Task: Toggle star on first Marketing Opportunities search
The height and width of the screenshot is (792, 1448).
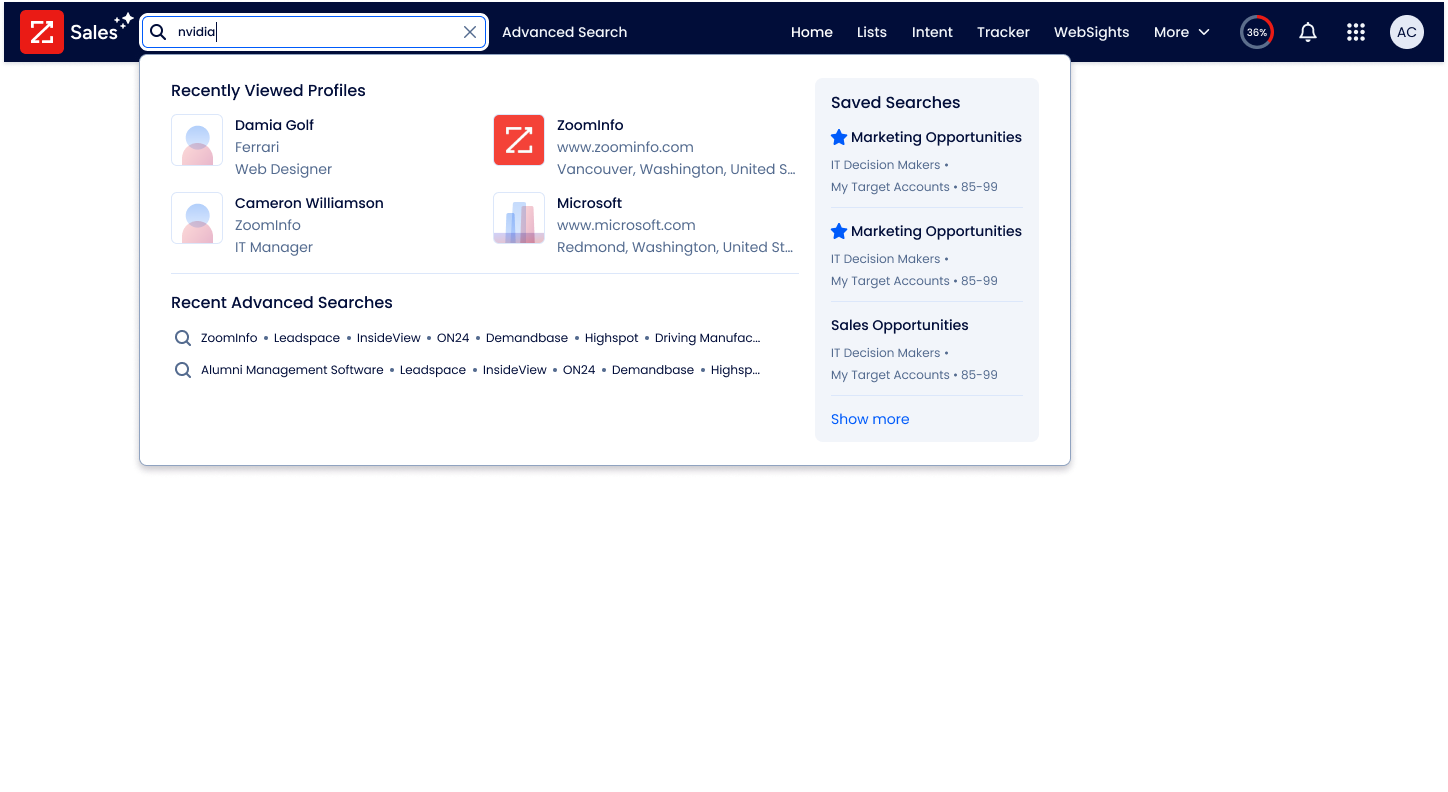Action: [x=839, y=137]
